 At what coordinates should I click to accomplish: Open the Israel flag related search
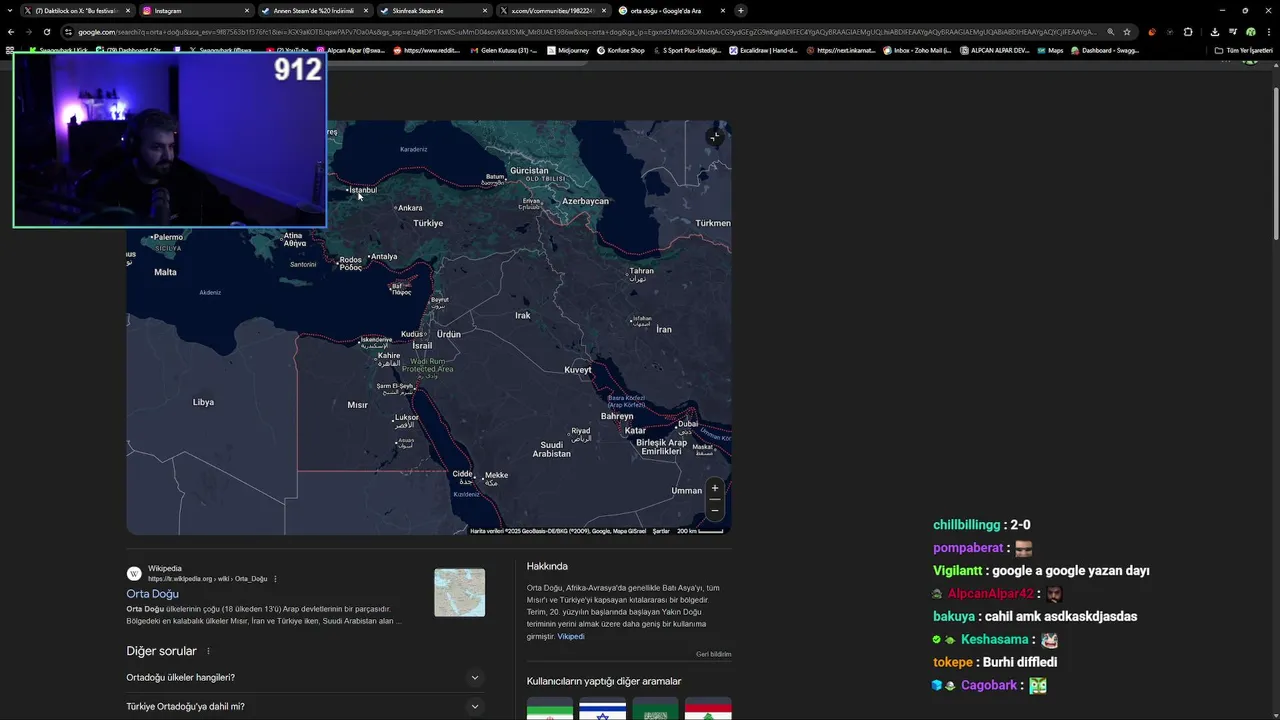tap(603, 708)
